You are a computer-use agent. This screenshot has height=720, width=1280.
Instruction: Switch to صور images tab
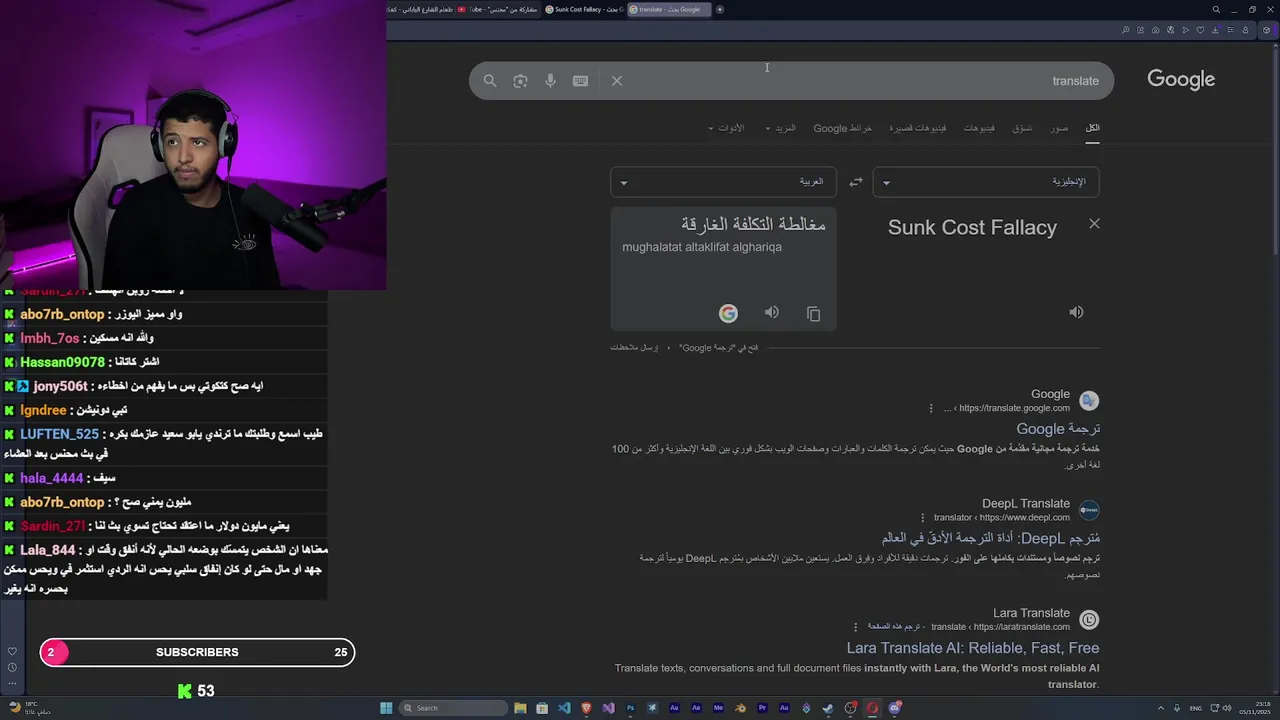pyautogui.click(x=1060, y=128)
